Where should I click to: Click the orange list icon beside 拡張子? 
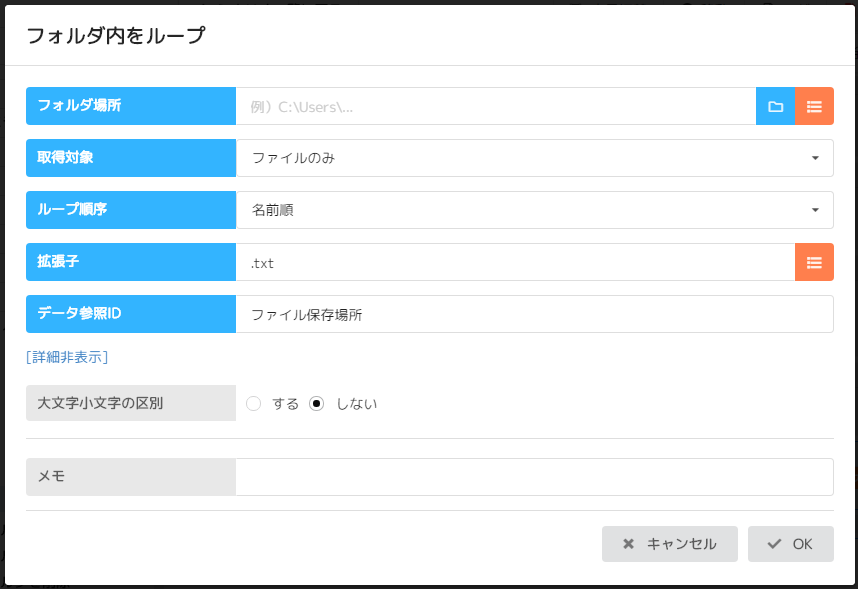click(x=814, y=262)
